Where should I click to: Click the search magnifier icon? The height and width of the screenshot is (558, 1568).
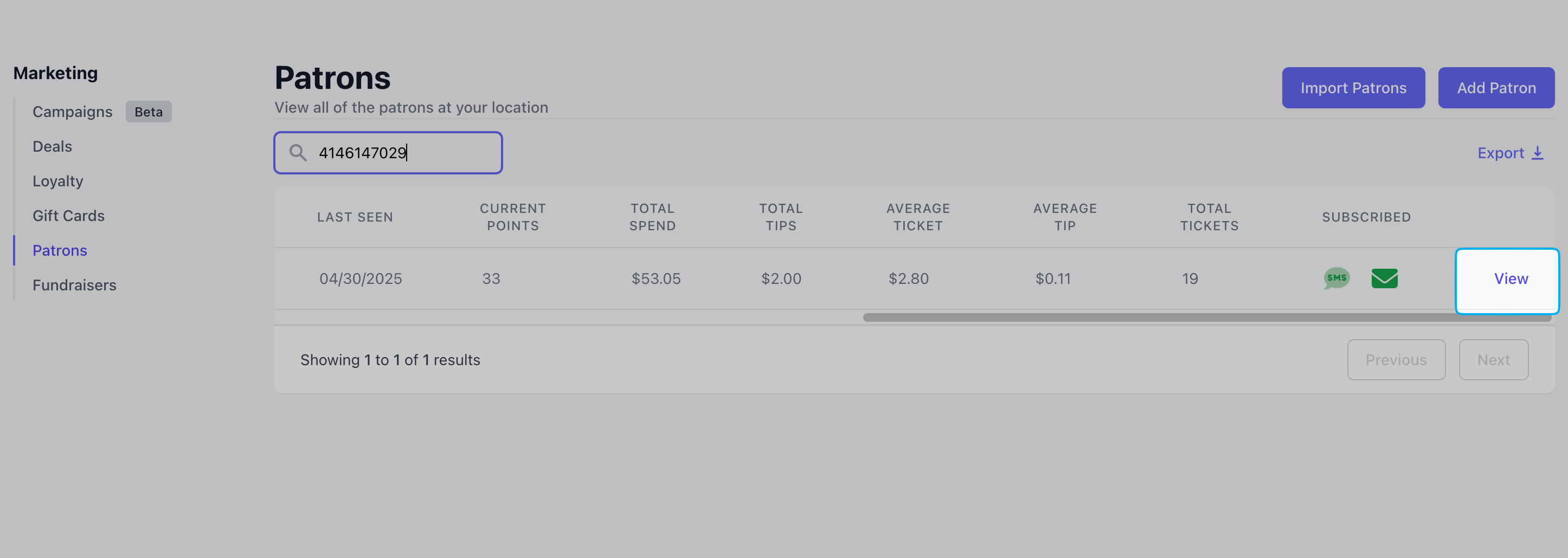point(298,153)
